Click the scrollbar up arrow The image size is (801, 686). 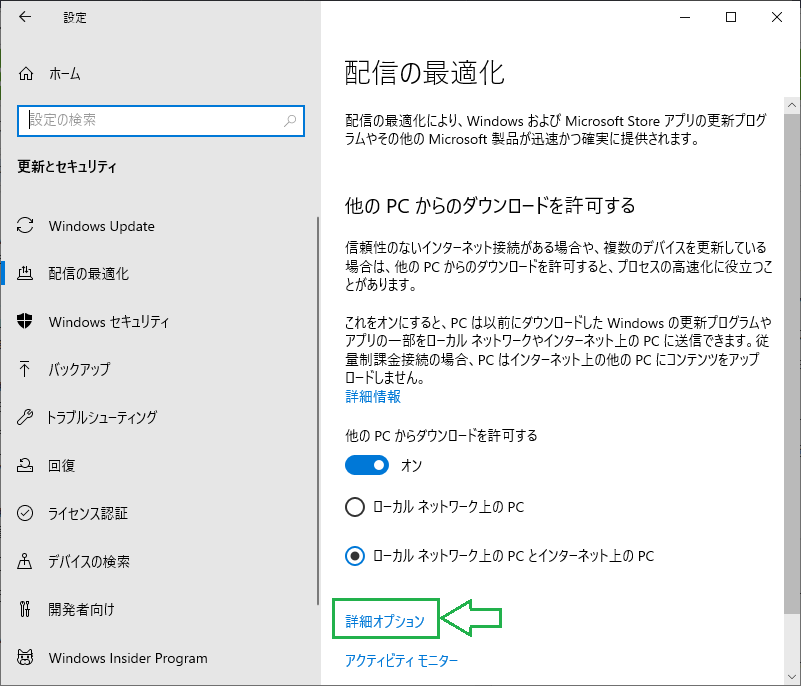(792, 105)
